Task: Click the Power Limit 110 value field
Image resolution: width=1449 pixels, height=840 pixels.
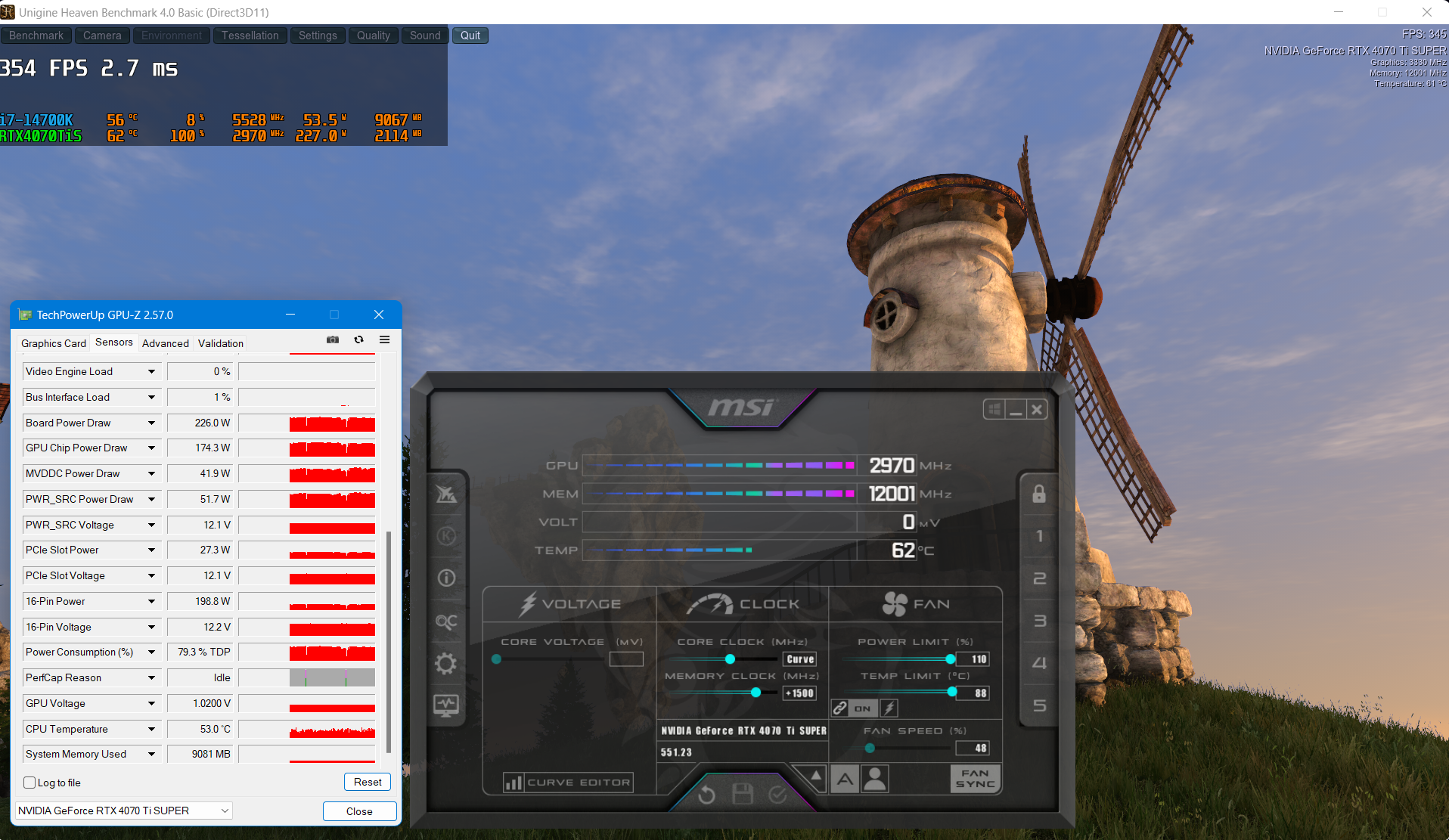Action: pyautogui.click(x=973, y=659)
